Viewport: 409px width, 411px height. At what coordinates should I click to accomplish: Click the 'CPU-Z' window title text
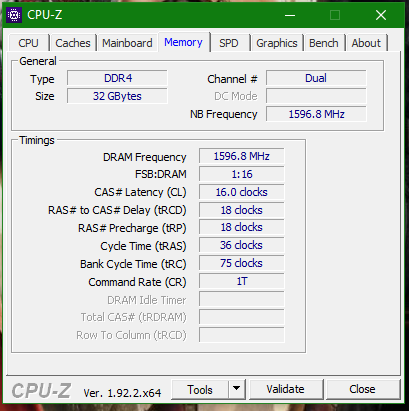click(x=45, y=15)
